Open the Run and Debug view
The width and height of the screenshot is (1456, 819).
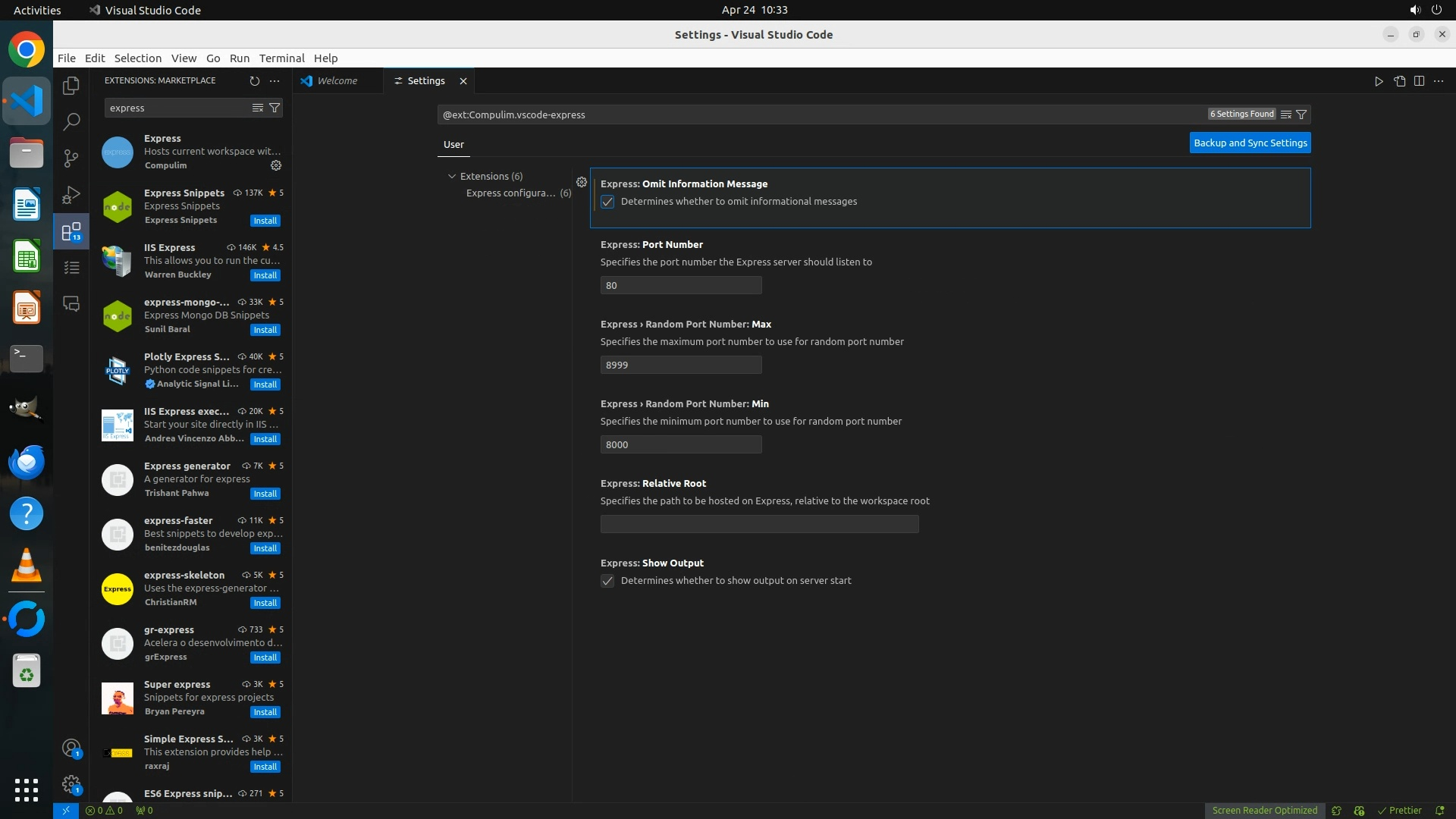click(71, 195)
